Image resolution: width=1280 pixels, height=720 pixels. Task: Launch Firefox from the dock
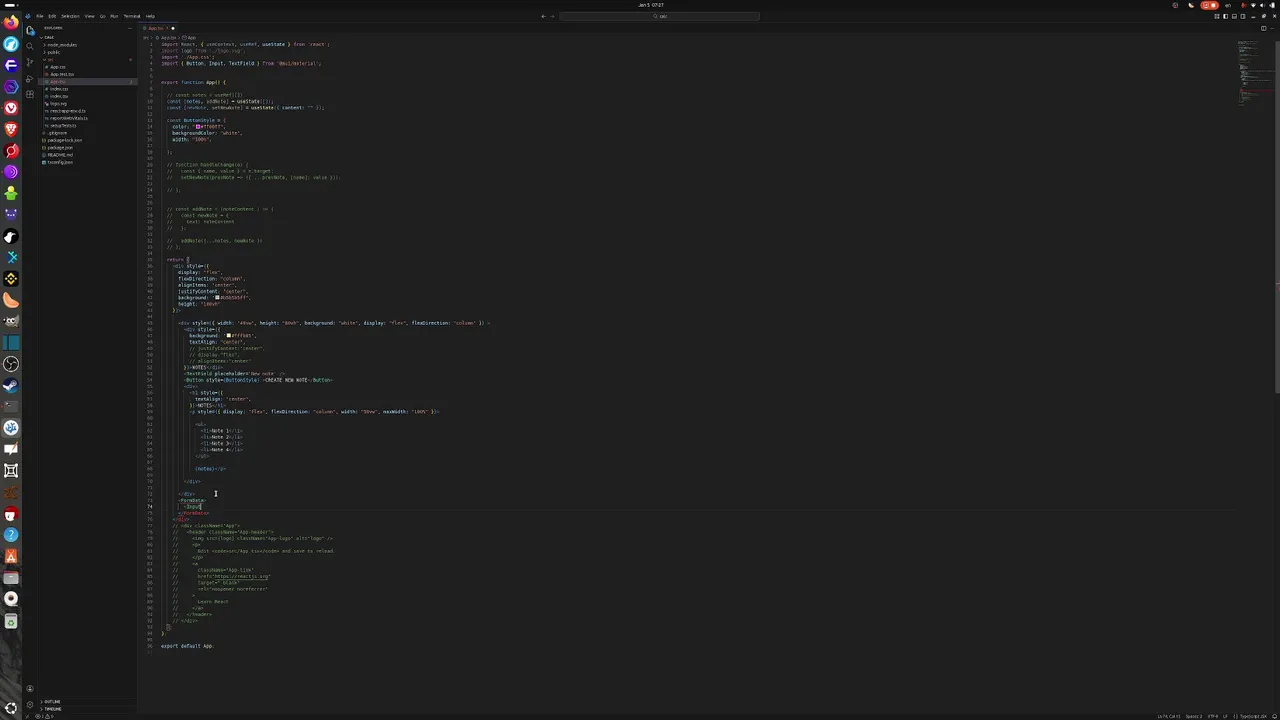(x=11, y=23)
